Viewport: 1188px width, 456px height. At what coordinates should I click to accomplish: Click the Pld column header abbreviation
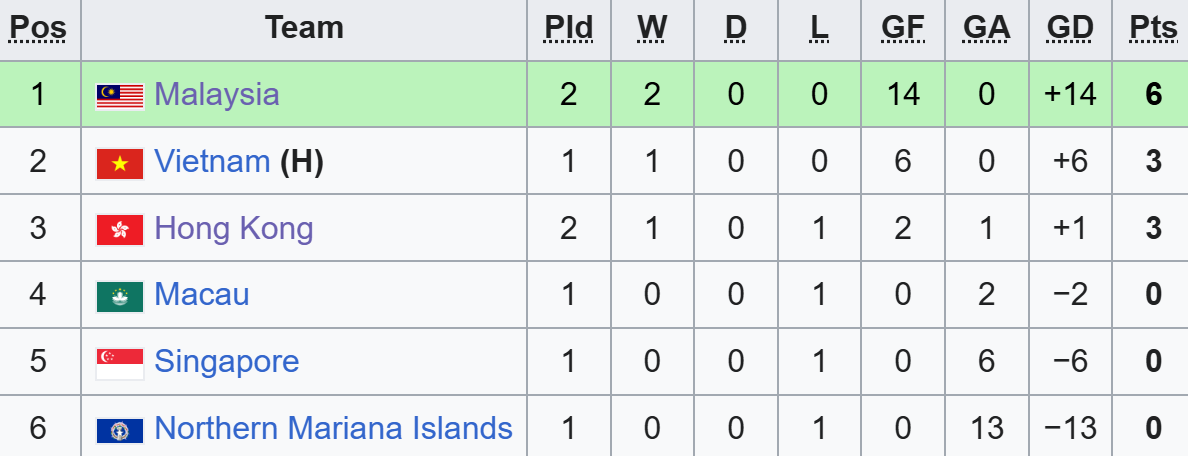tap(568, 28)
